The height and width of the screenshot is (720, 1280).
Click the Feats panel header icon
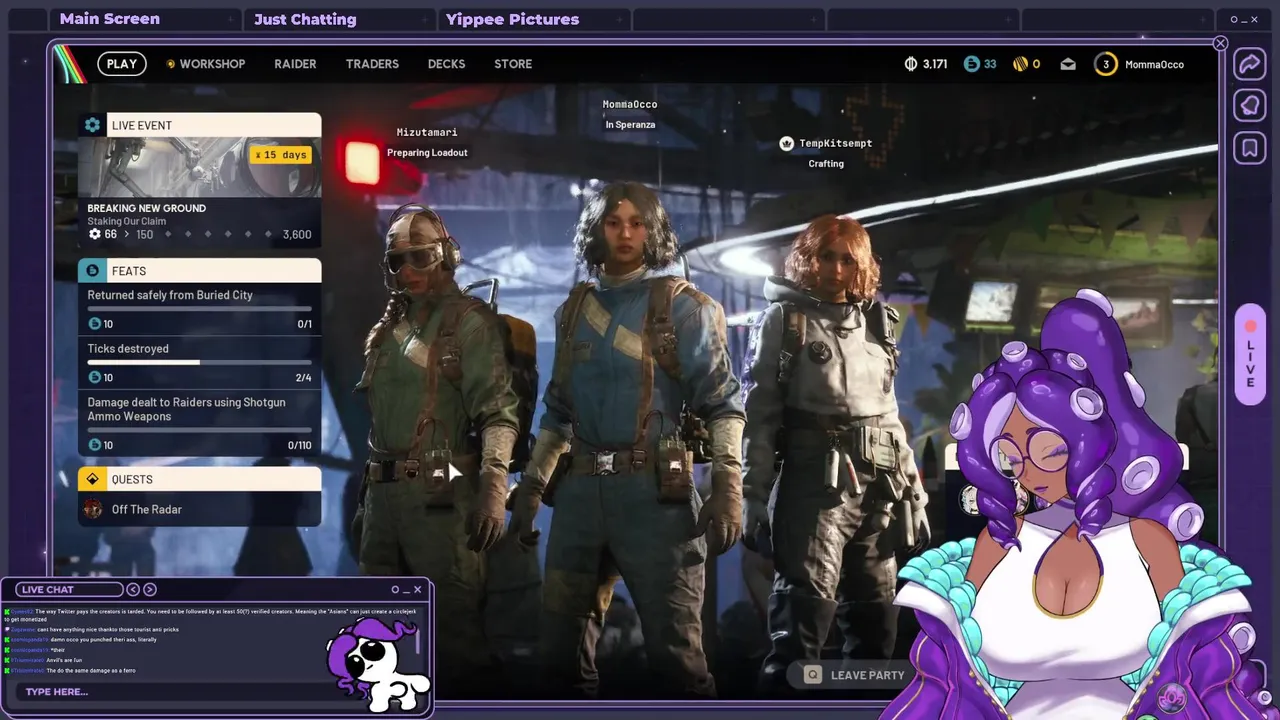(x=93, y=271)
